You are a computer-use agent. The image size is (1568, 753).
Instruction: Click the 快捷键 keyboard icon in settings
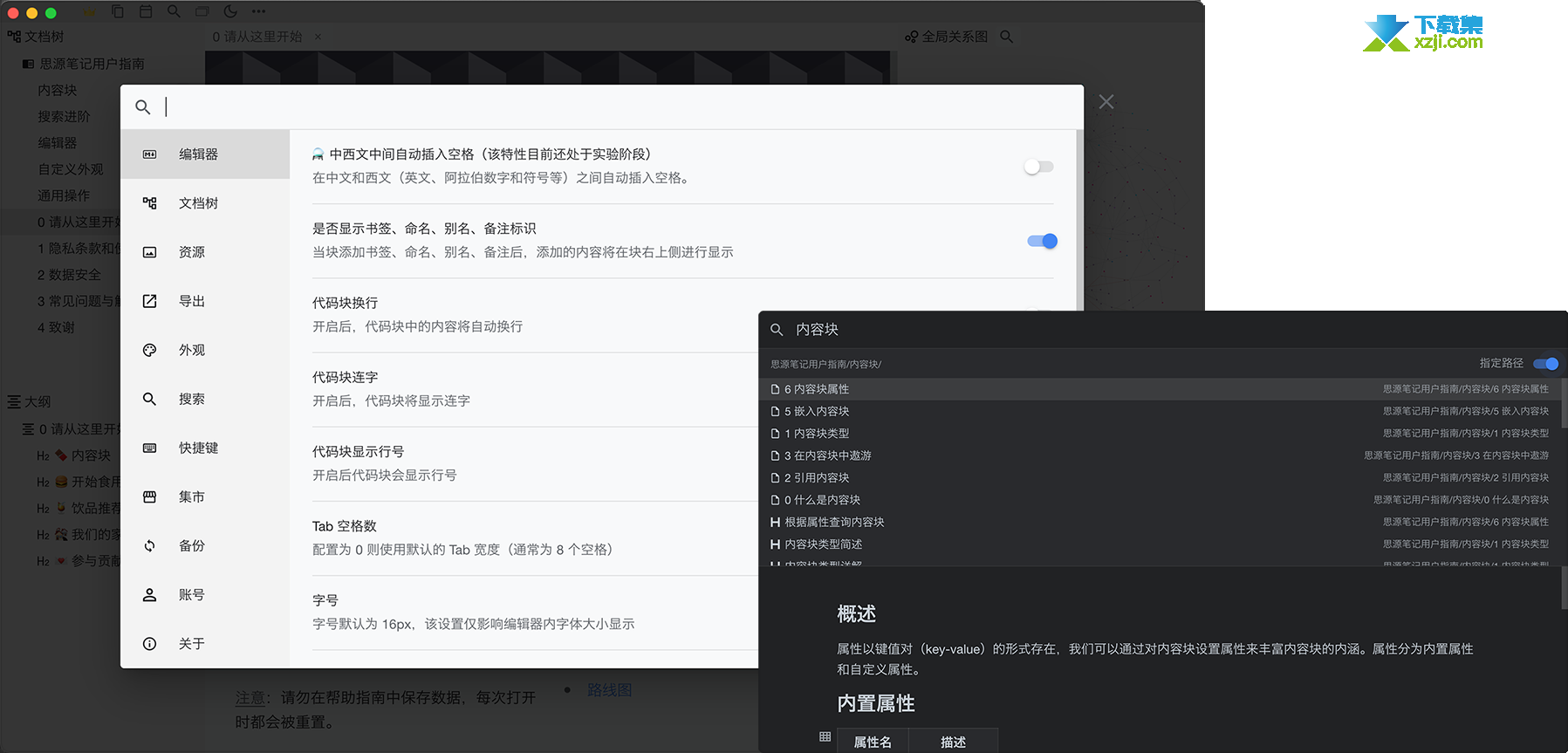point(150,448)
